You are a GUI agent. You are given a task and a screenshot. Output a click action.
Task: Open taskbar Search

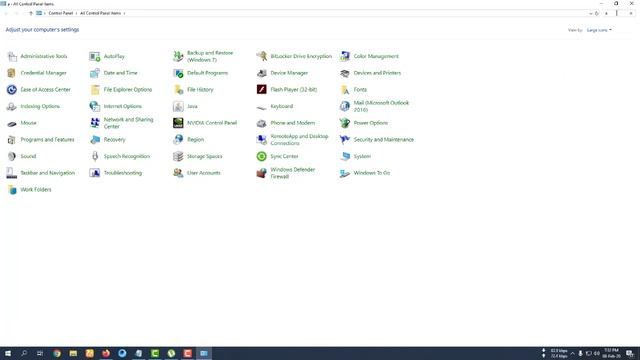[24, 353]
